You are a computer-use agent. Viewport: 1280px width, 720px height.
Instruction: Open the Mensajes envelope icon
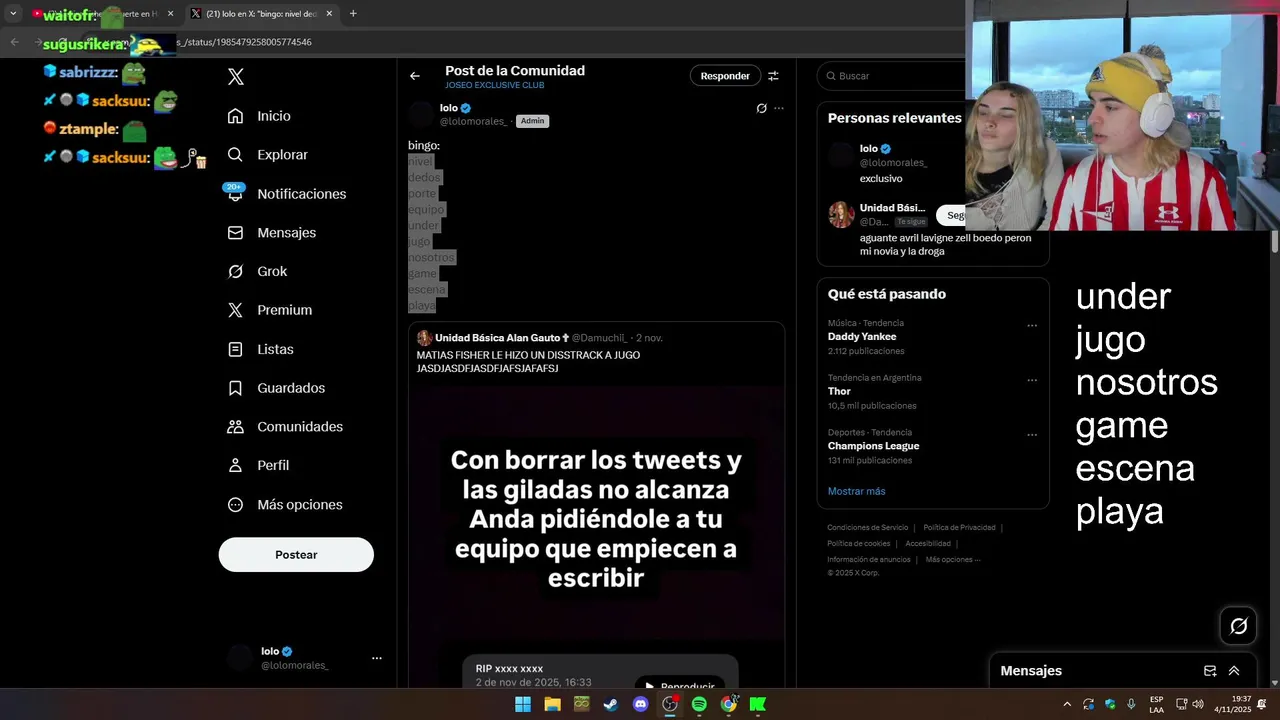(235, 232)
